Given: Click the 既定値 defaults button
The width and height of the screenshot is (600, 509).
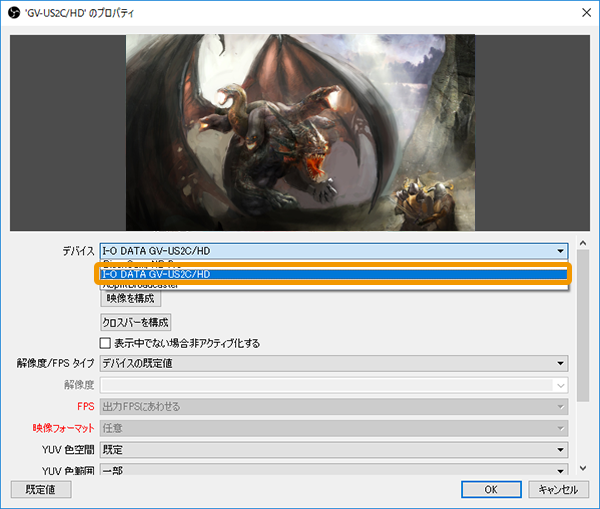Looking at the screenshot, I should coord(41,489).
